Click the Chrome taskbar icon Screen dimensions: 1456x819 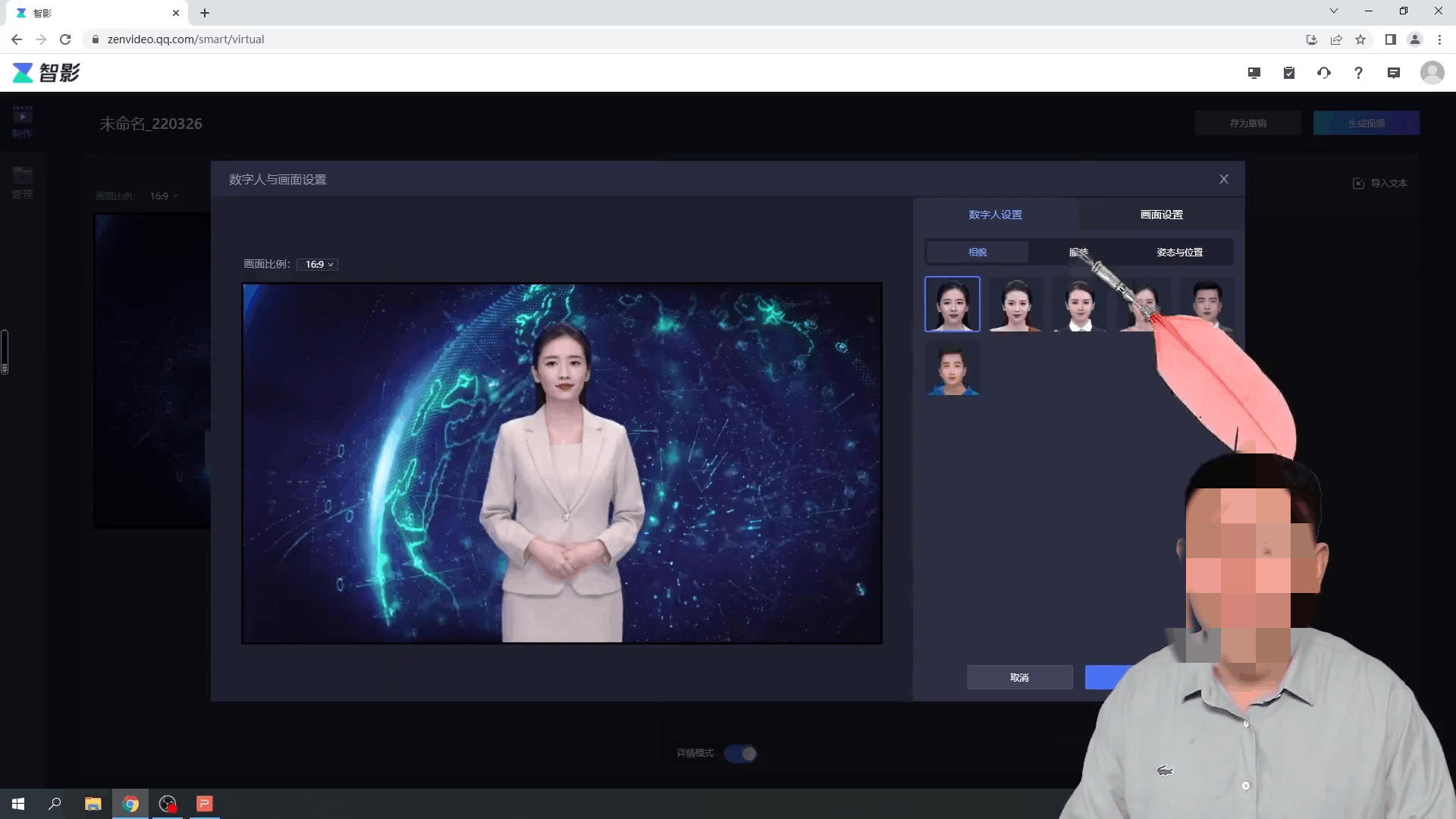tap(130, 804)
